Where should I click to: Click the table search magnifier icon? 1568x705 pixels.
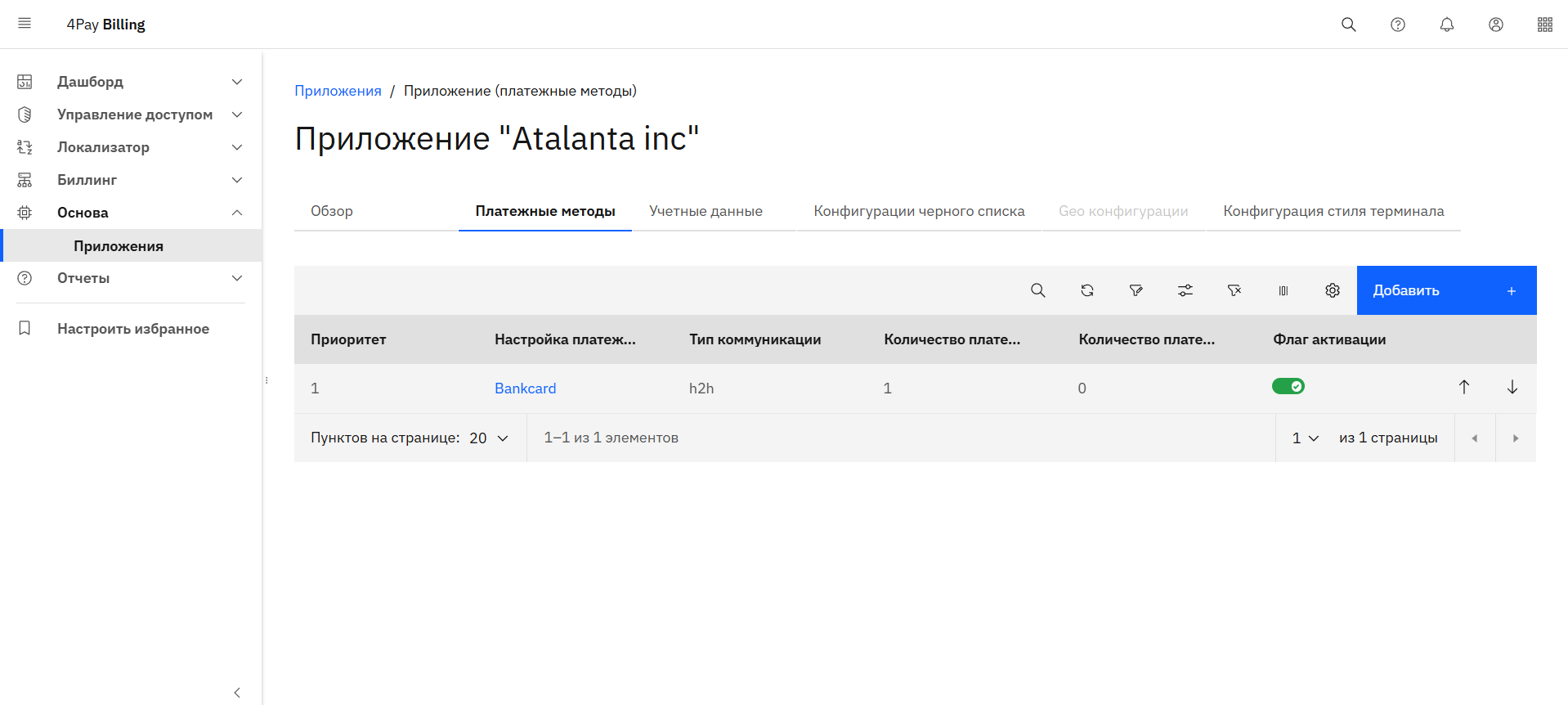pos(1037,290)
